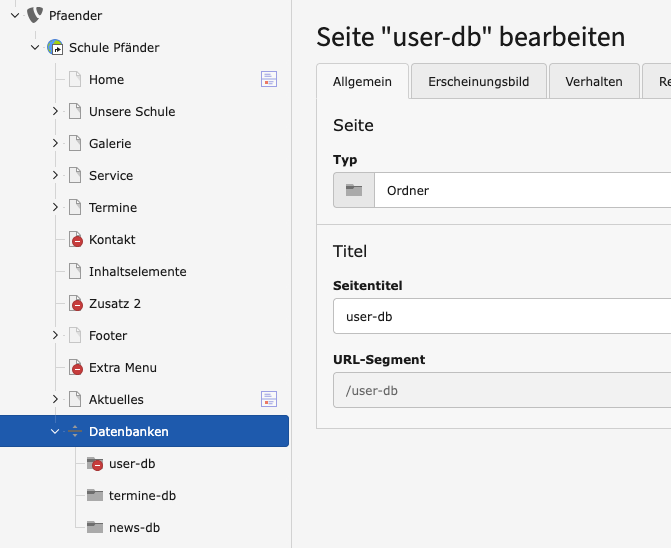The width and height of the screenshot is (671, 548).
Task: Click the URL-Segment field showing /user-db
Action: tap(502, 390)
